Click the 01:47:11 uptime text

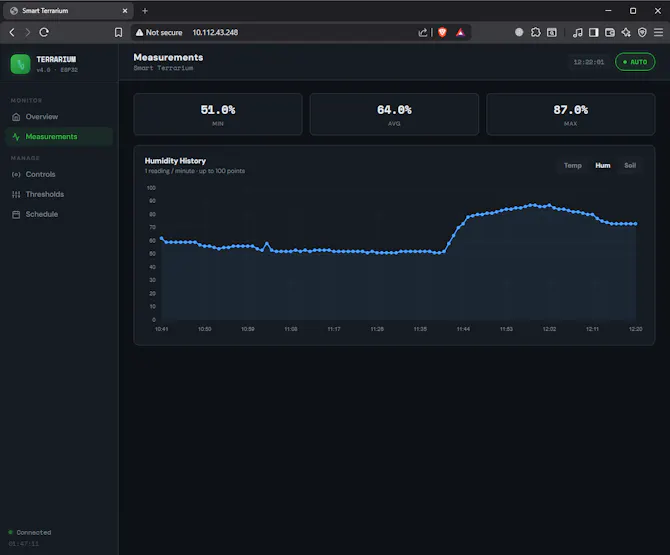24,544
